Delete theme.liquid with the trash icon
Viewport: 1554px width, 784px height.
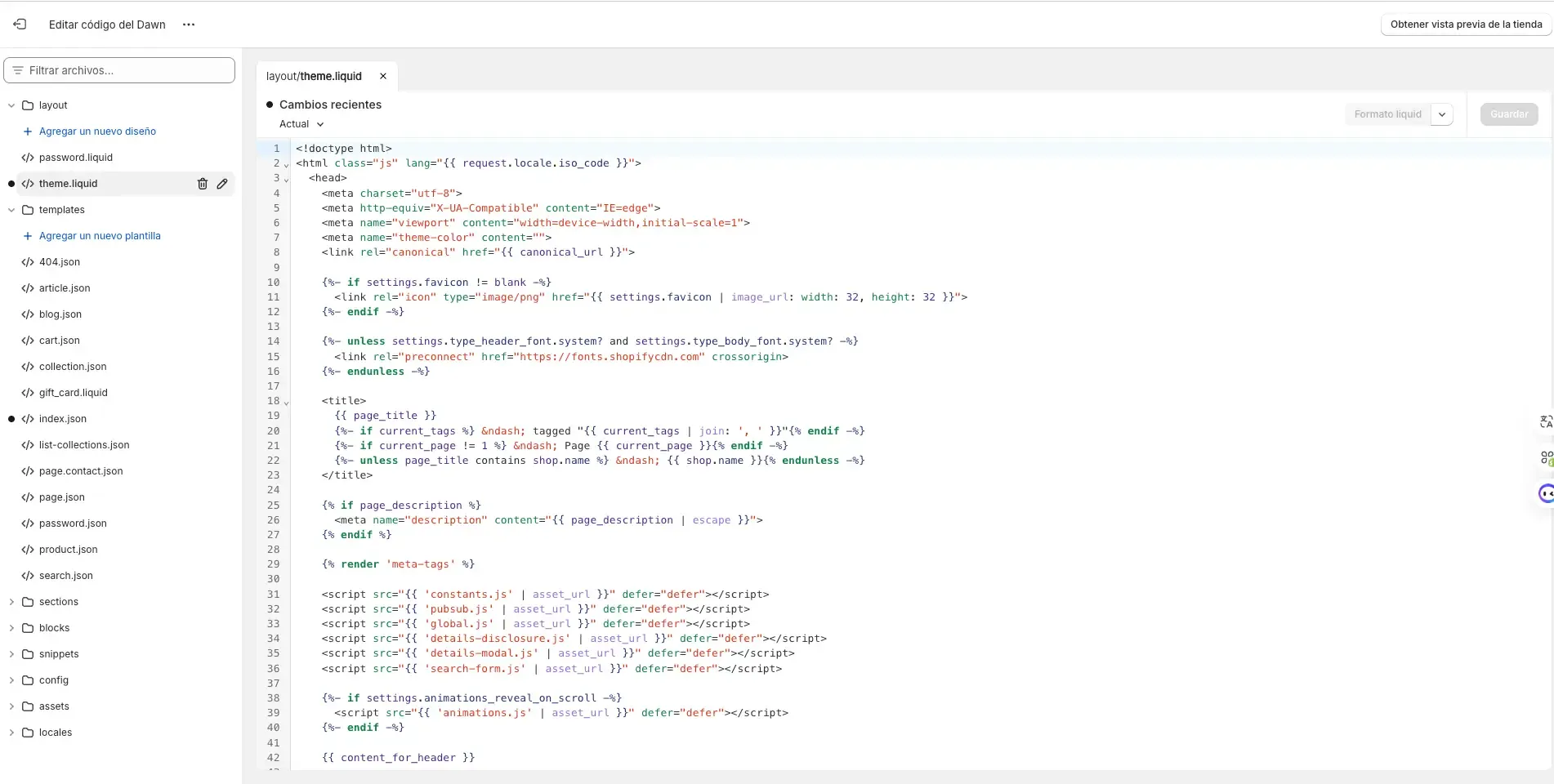click(203, 184)
